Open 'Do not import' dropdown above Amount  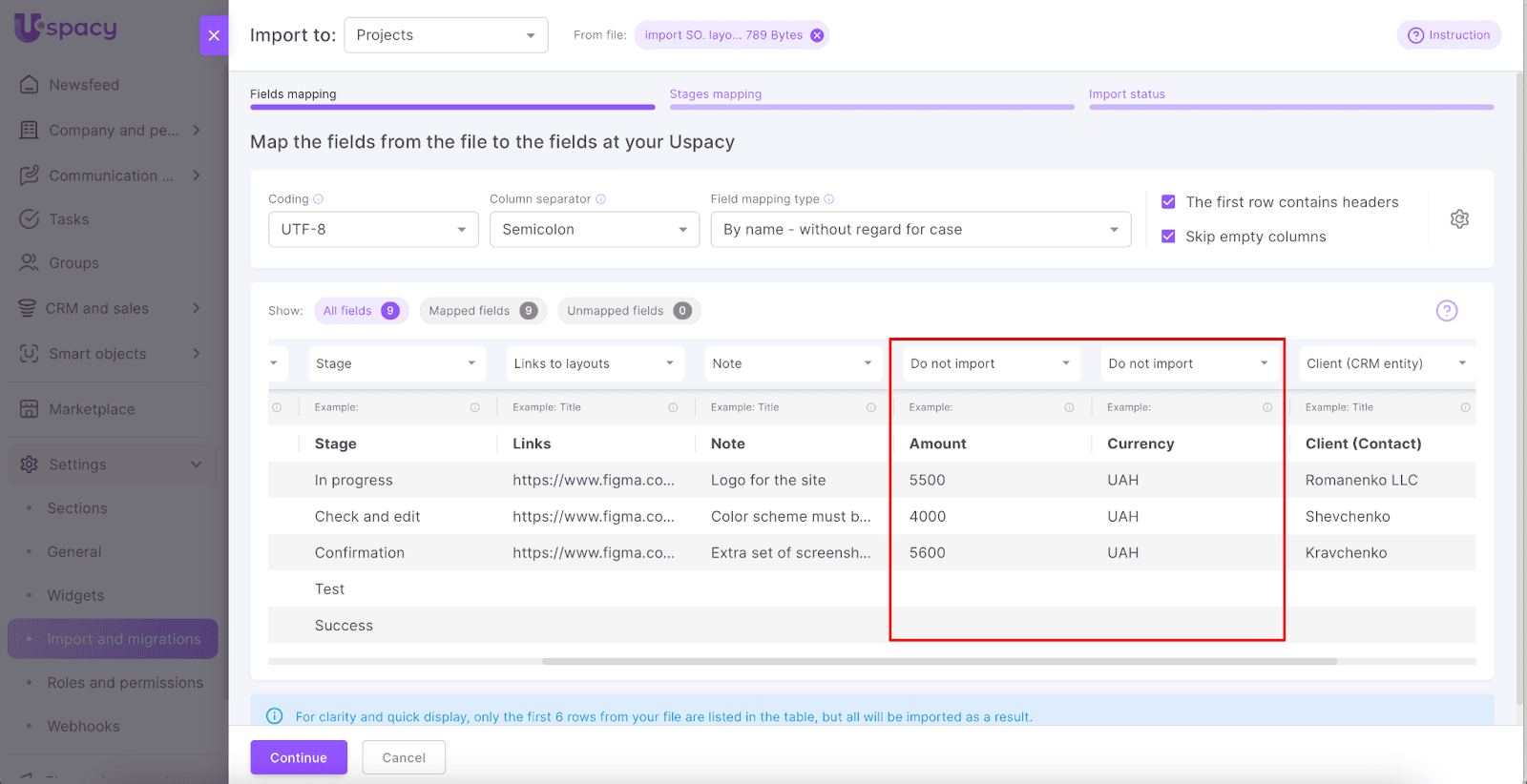click(990, 363)
